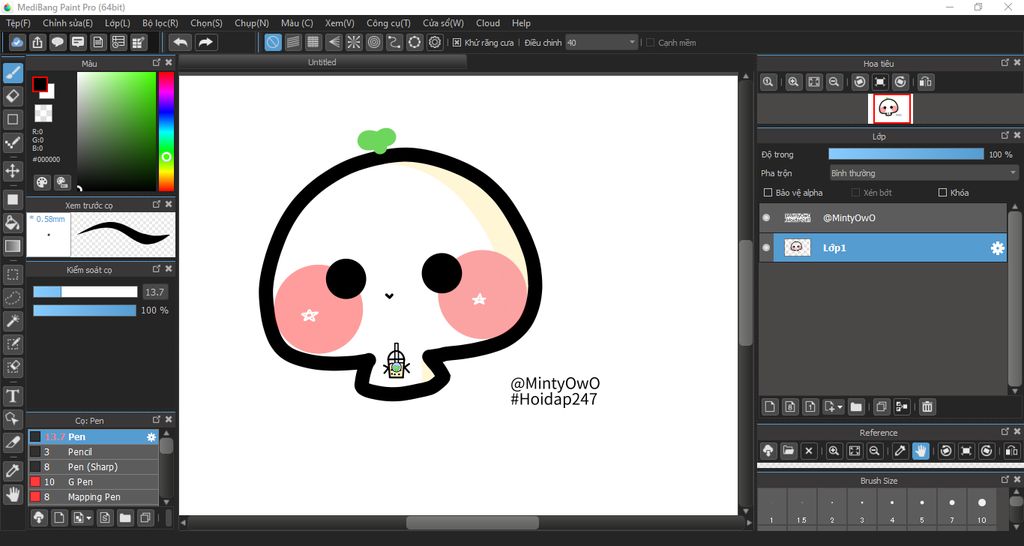
Task: Add a new layer folder
Action: (856, 407)
